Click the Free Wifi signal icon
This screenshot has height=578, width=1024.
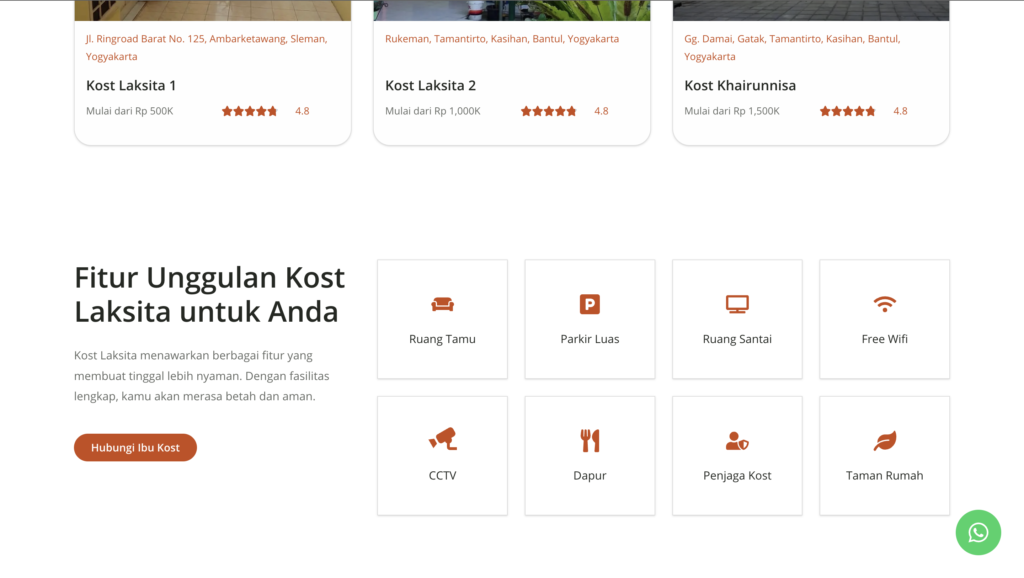click(884, 304)
